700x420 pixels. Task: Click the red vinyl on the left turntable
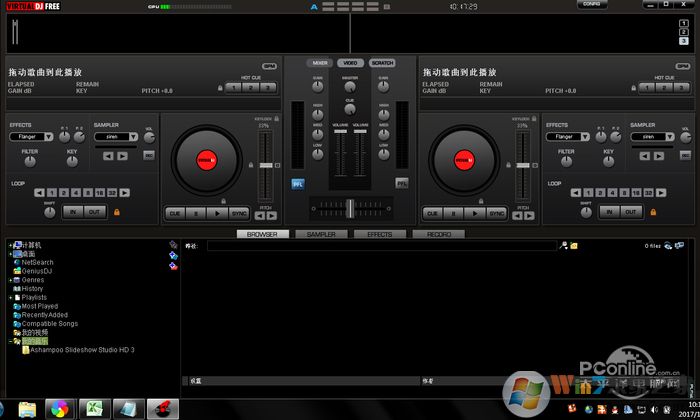point(207,159)
